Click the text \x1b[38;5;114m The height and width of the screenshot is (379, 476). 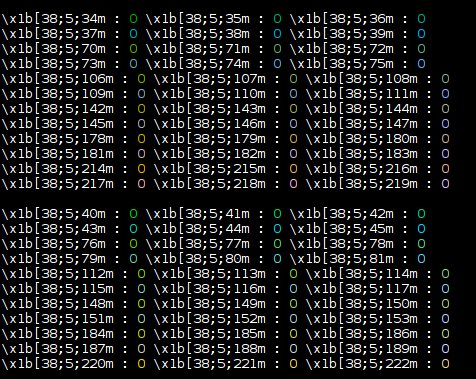362,274
